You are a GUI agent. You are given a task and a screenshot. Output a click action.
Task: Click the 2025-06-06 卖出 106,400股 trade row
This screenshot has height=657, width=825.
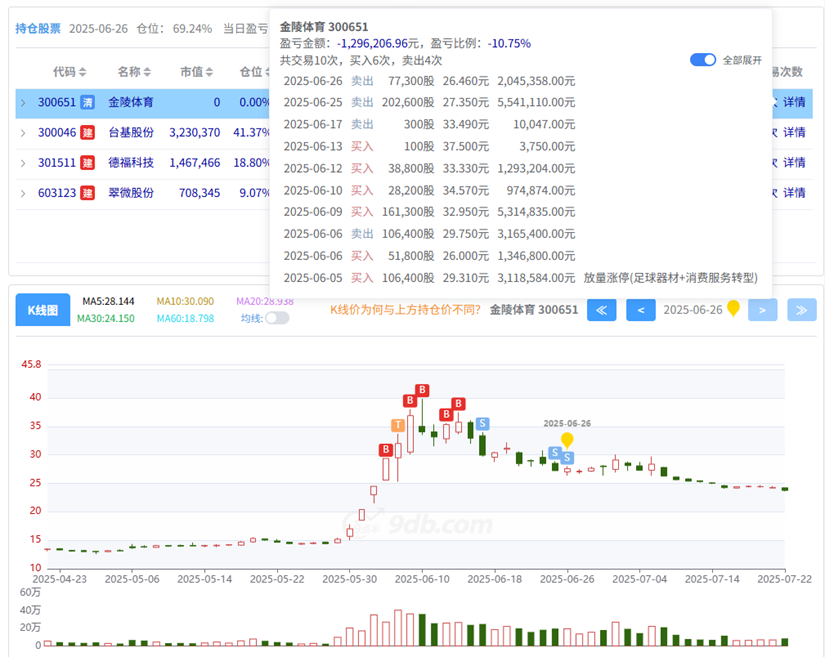click(x=429, y=234)
